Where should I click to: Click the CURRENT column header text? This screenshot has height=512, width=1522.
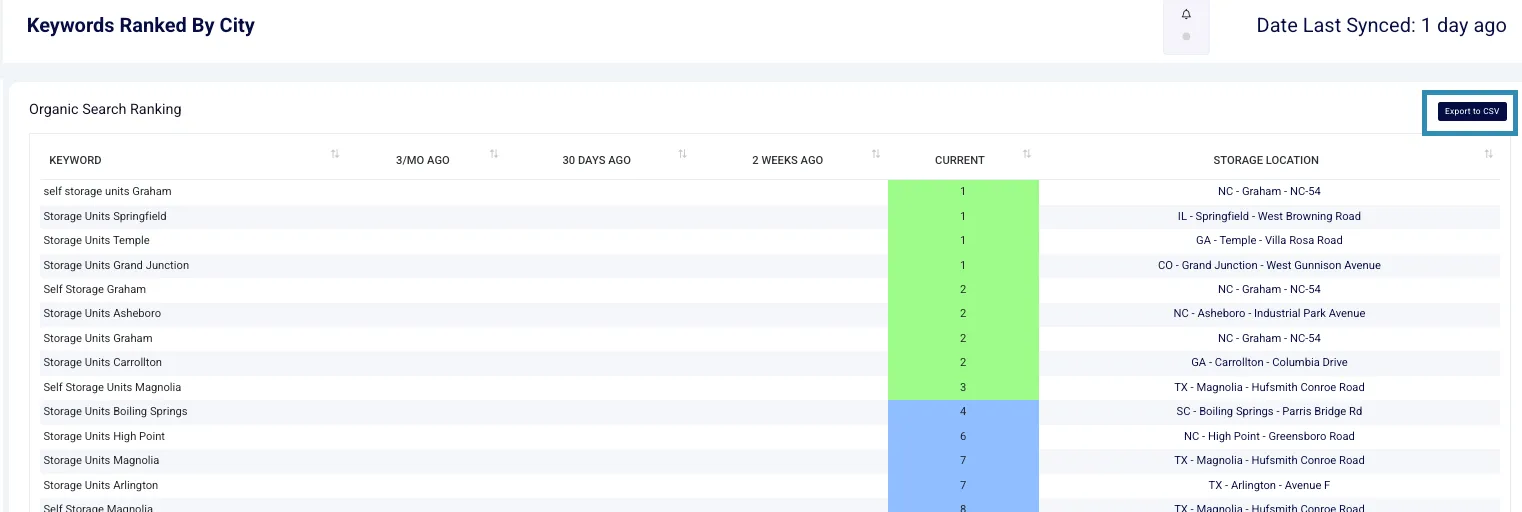coord(960,160)
